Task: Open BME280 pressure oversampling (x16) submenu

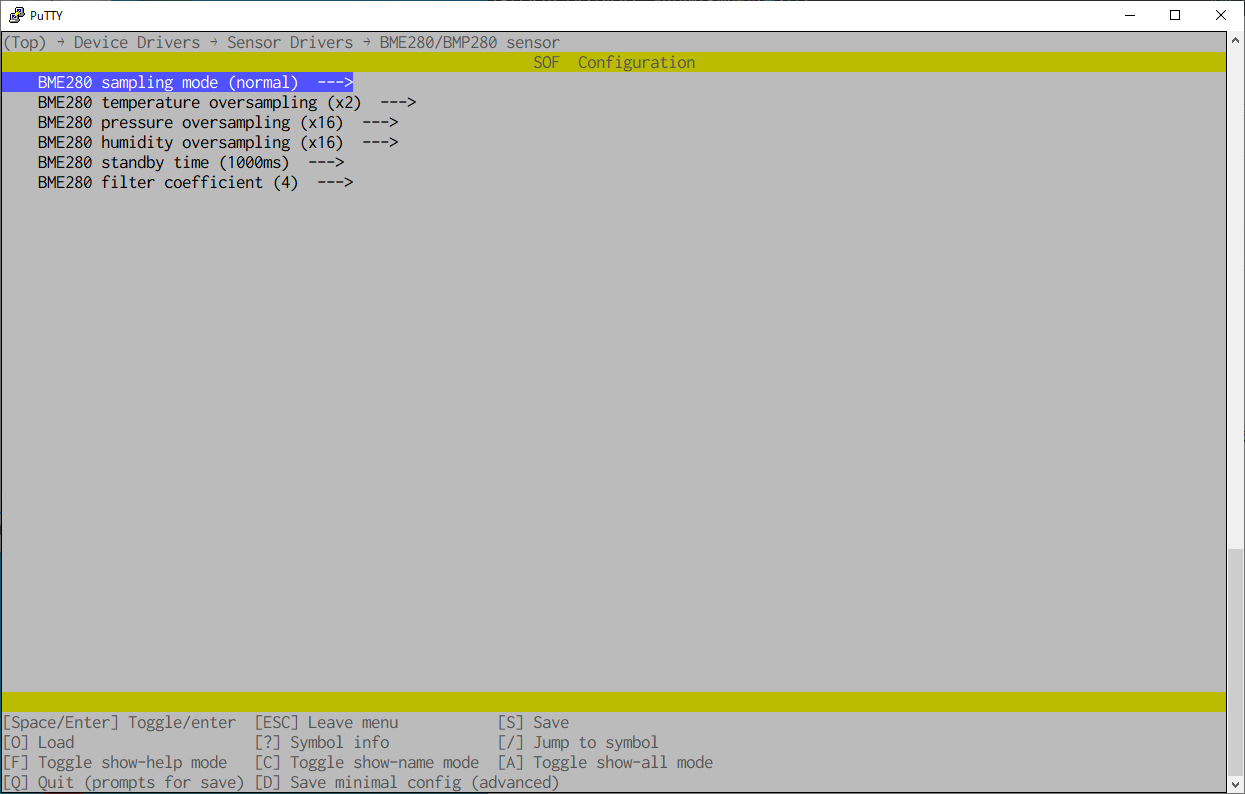Action: click(218, 123)
